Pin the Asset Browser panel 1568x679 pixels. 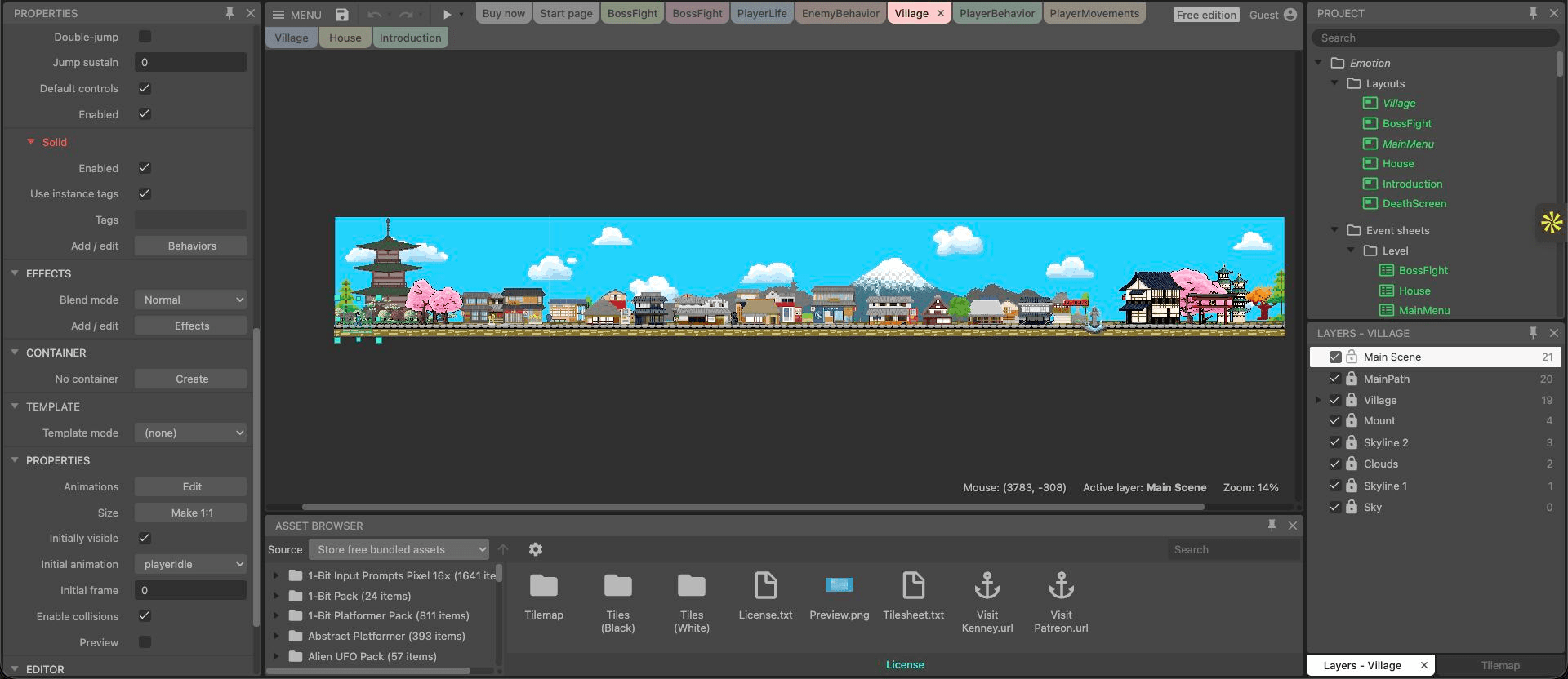(1272, 526)
